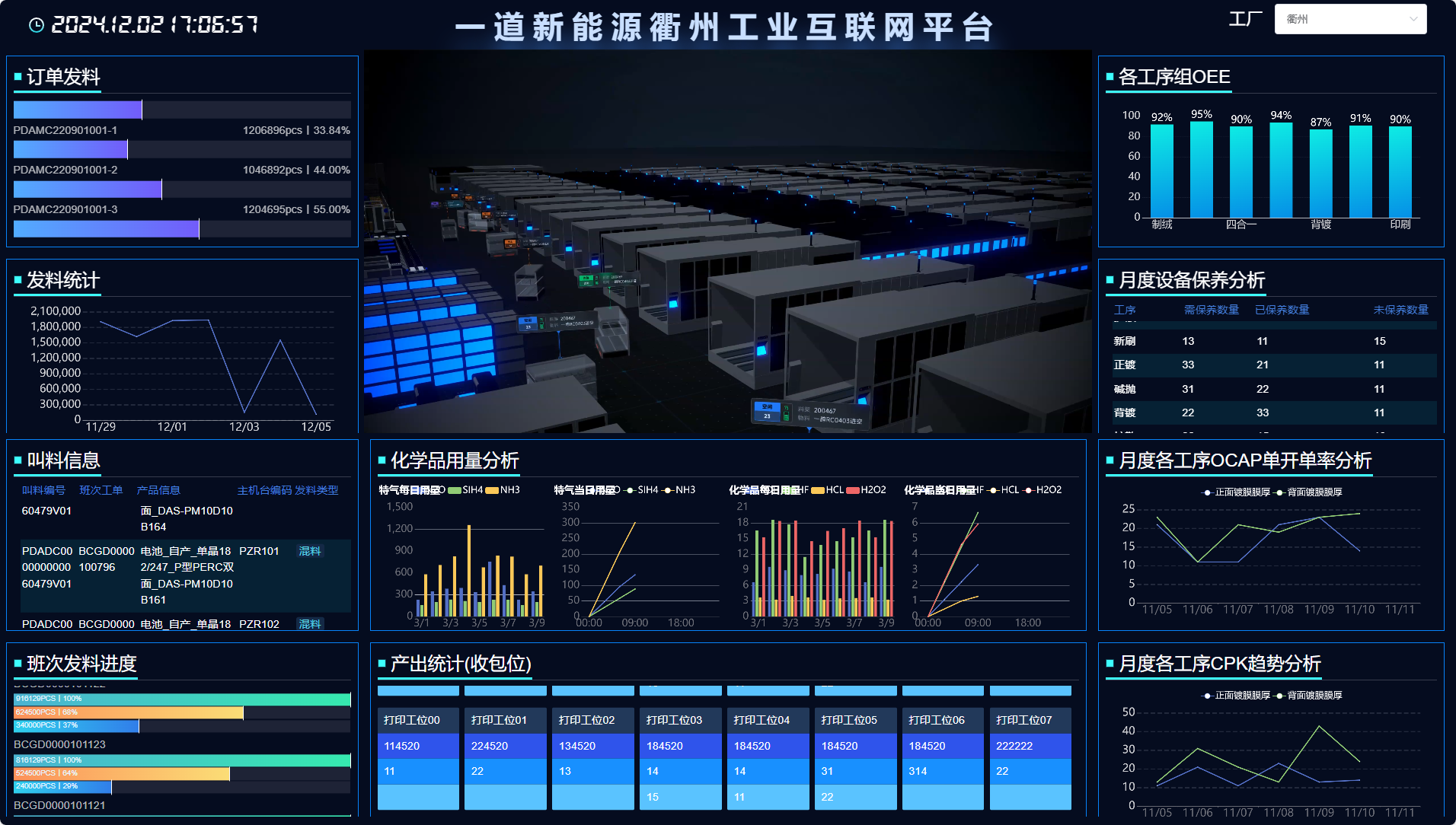
Task: Toggle 正面镀膜膜厚 legend in OCAP chart
Action: click(x=1236, y=492)
